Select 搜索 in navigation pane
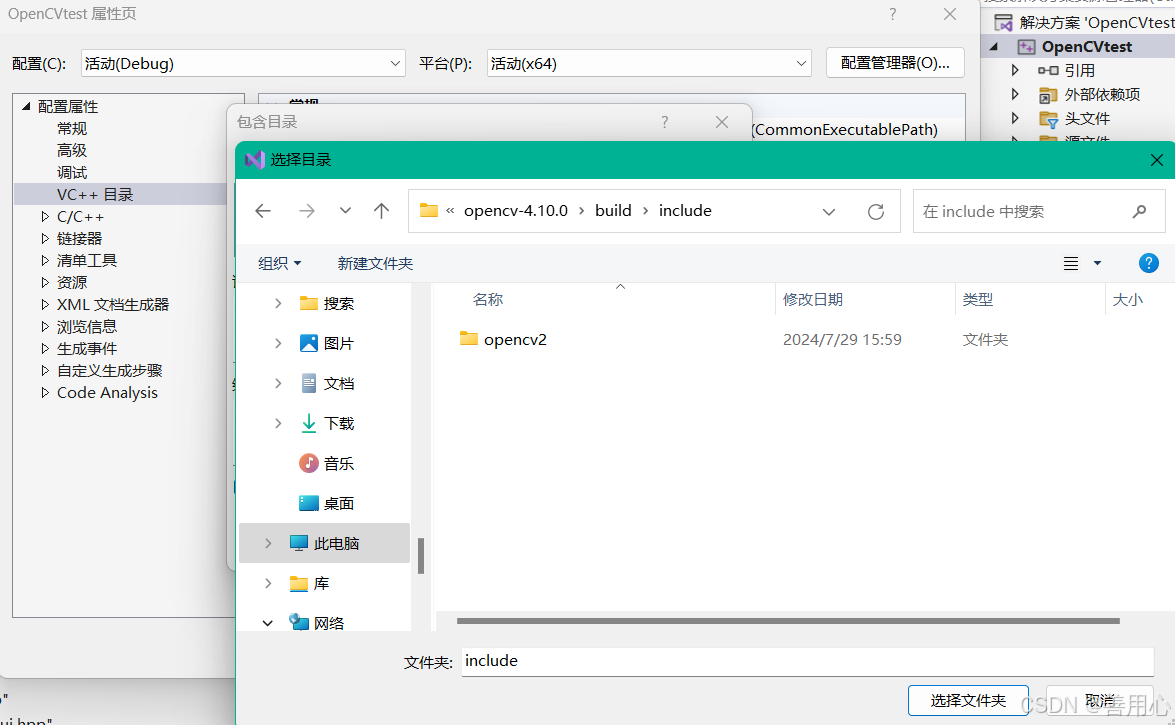This screenshot has height=725, width=1175. tap(339, 304)
